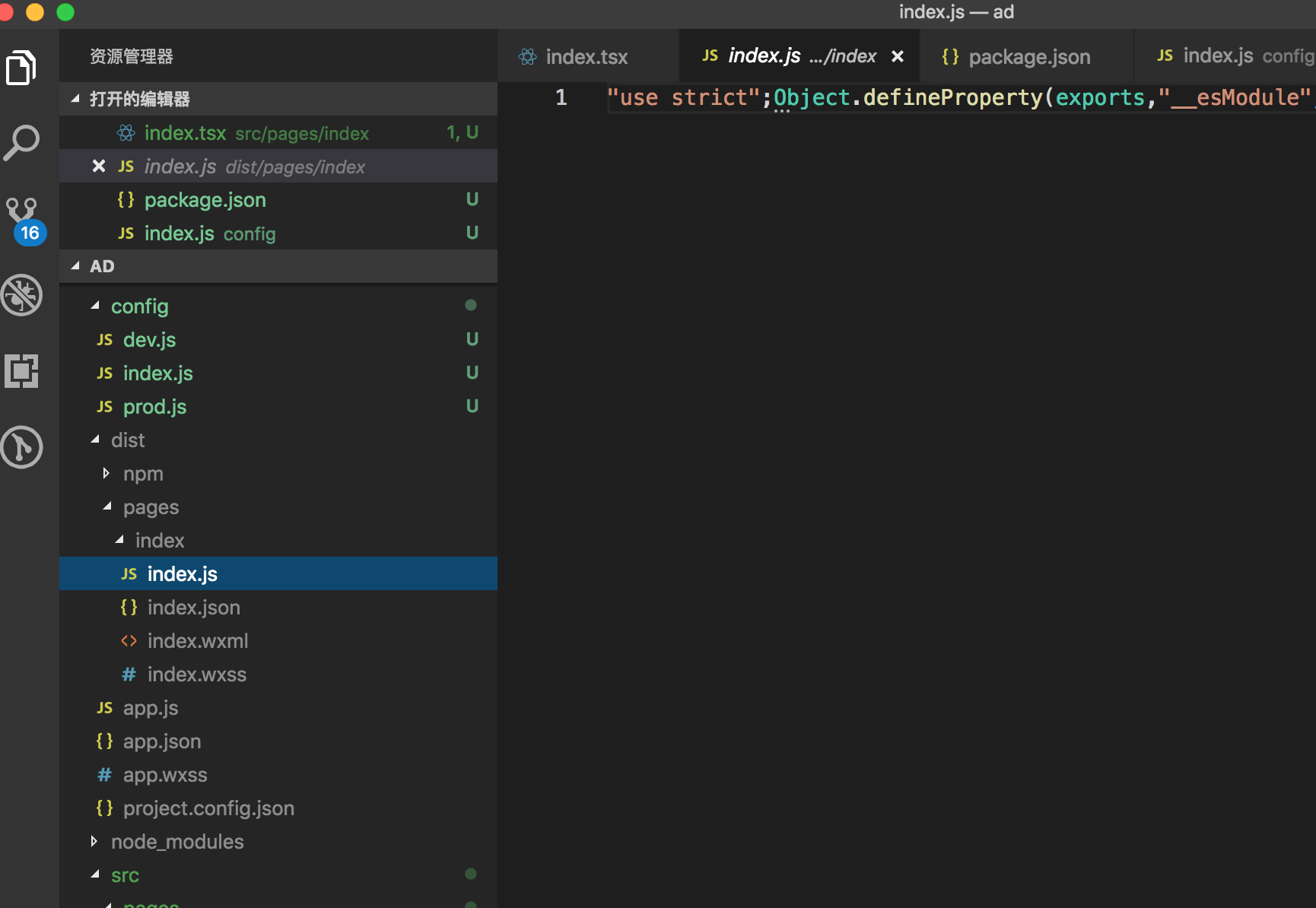Open the Debug view in activity bar
Image resolution: width=1316 pixels, height=908 pixels.
click(21, 295)
